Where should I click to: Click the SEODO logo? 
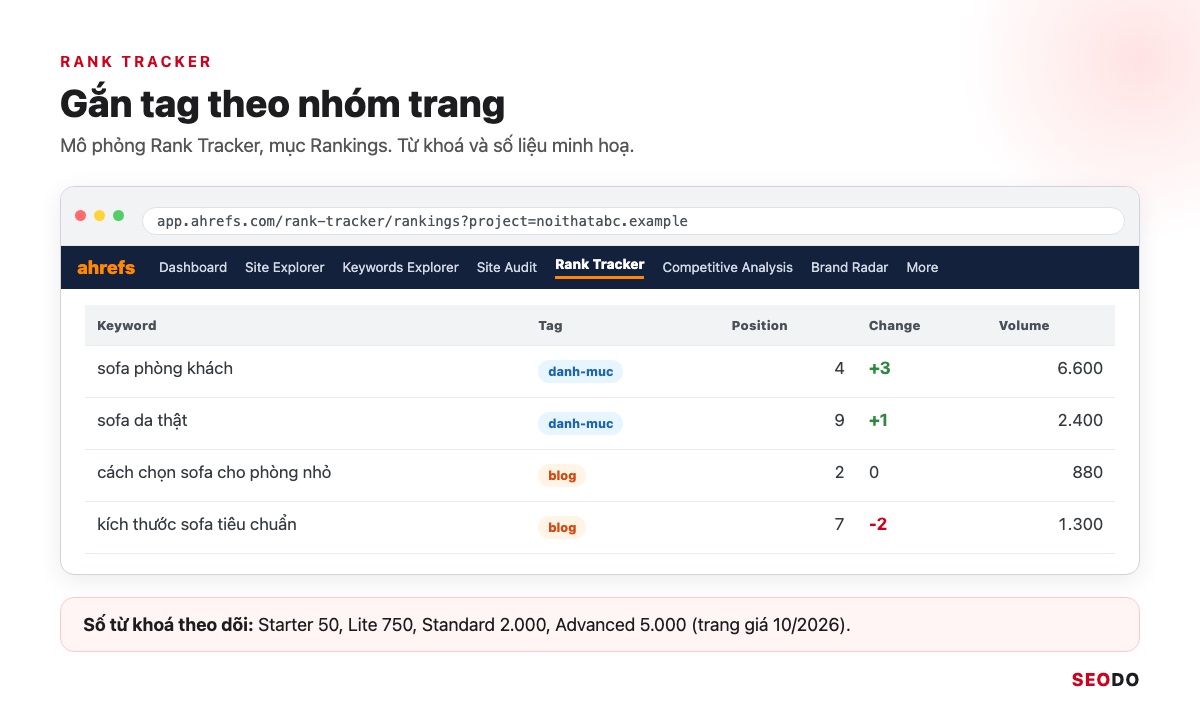click(x=1105, y=680)
